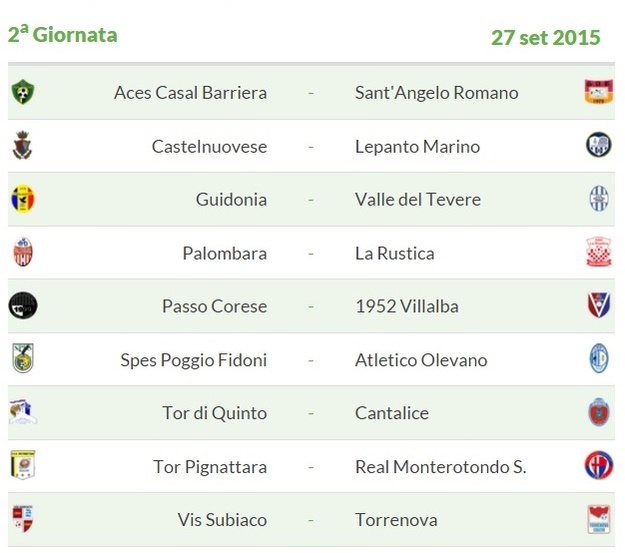Click the Passo Corese black round logo
Screen dimensions: 625x553
coord(23,306)
